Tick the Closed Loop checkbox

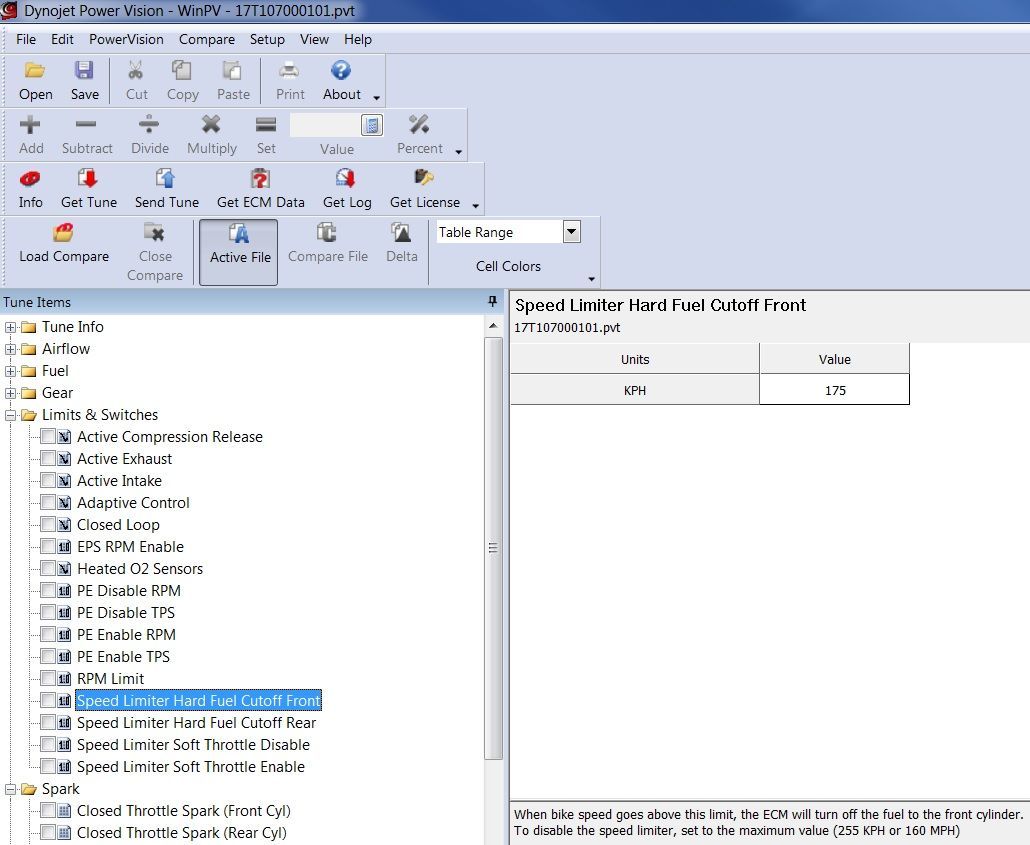48,525
